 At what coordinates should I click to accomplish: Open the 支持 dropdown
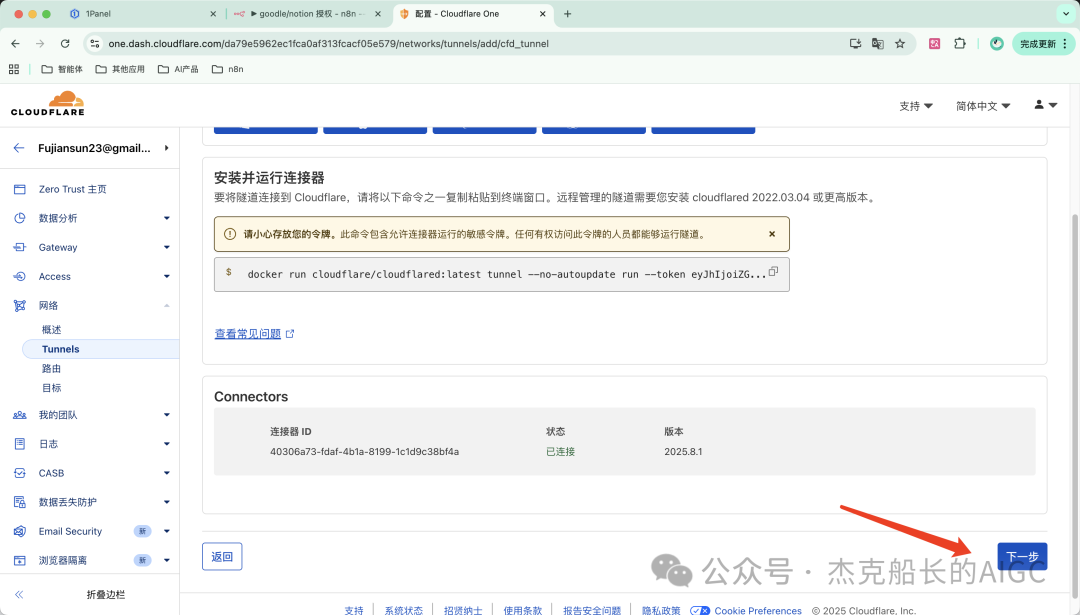(915, 106)
